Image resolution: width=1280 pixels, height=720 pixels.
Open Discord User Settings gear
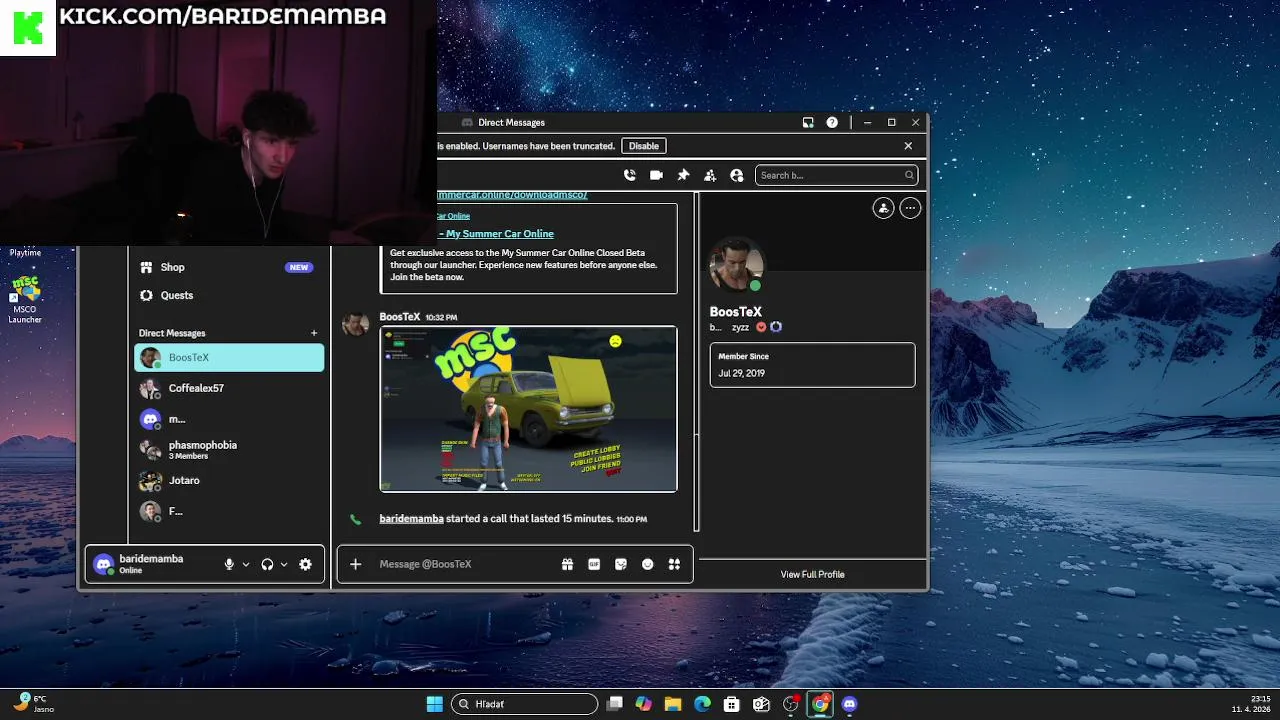305,564
